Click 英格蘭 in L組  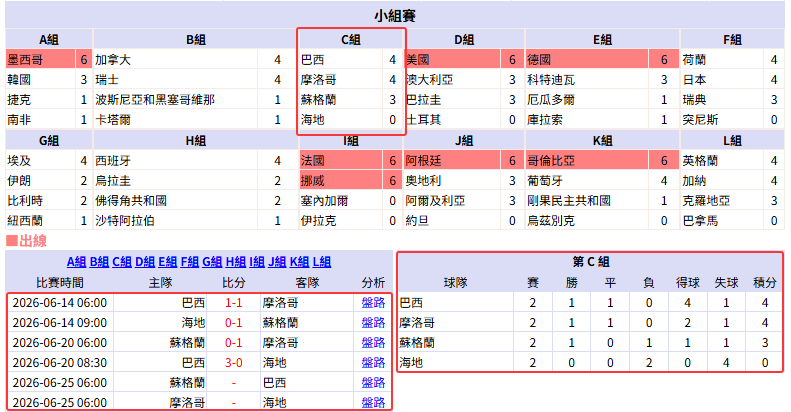[x=701, y=161]
